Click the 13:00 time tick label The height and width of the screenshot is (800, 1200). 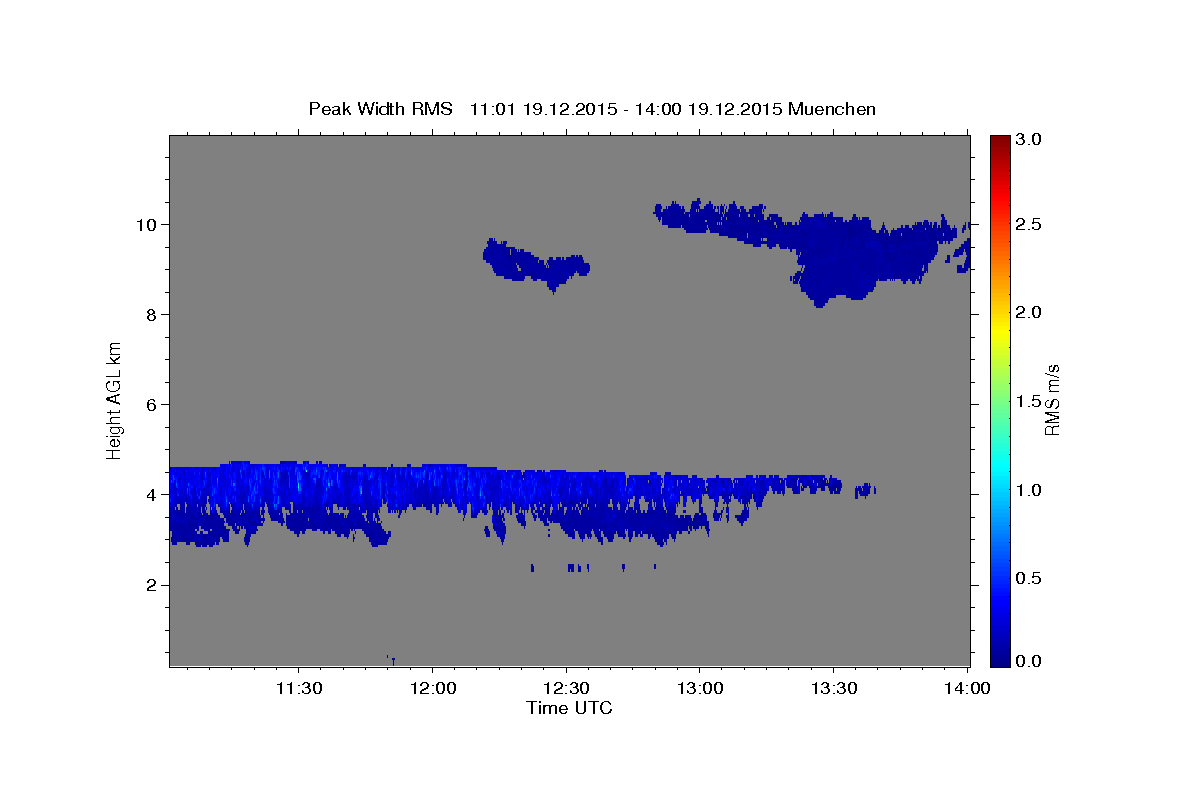(700, 689)
